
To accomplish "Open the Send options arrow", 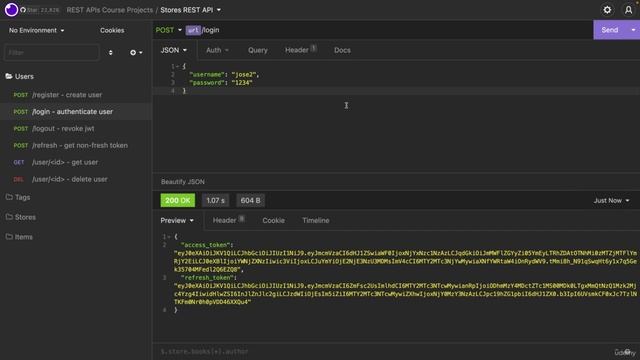I will point(633,30).
